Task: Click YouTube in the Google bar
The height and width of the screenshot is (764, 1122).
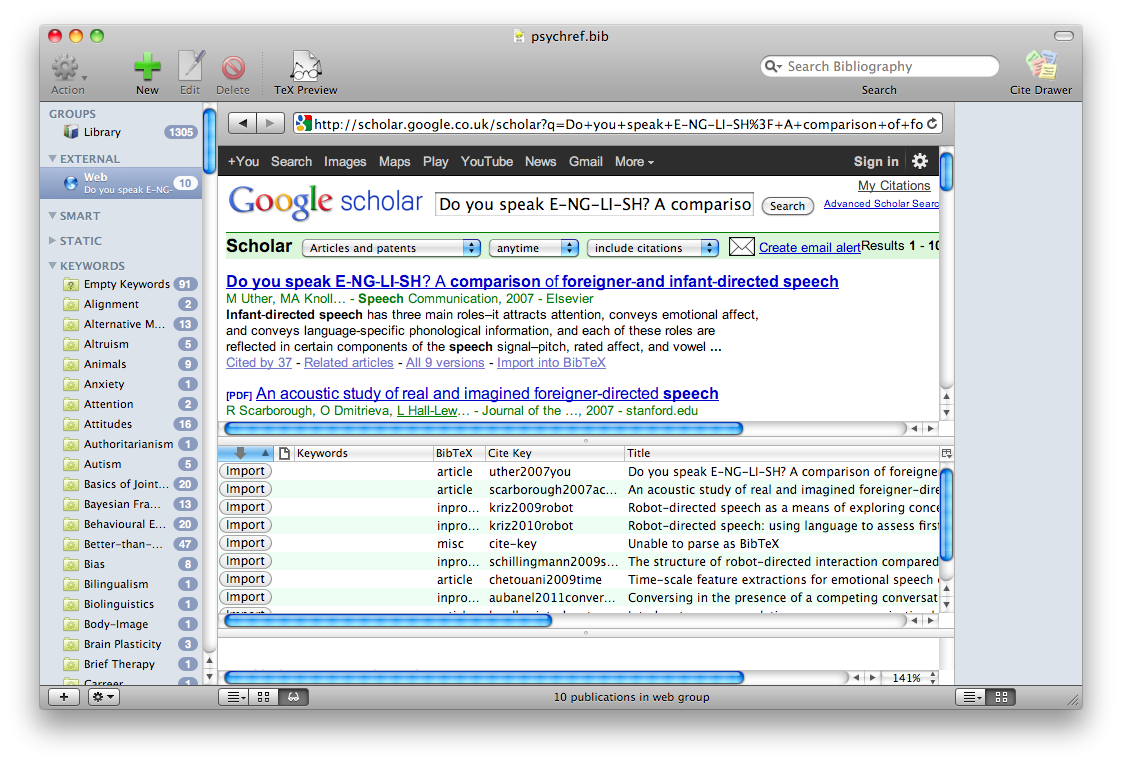Action: 487,162
